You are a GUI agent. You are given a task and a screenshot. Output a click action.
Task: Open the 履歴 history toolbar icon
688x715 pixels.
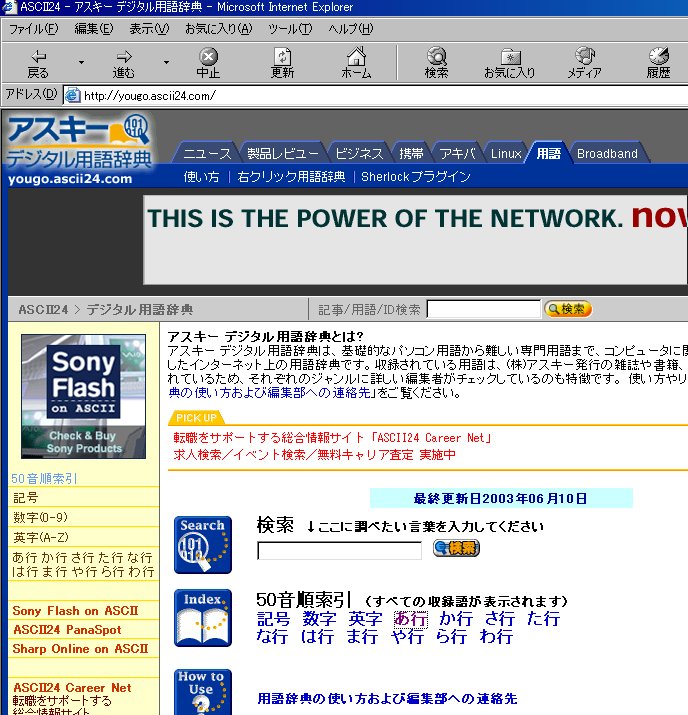658,64
